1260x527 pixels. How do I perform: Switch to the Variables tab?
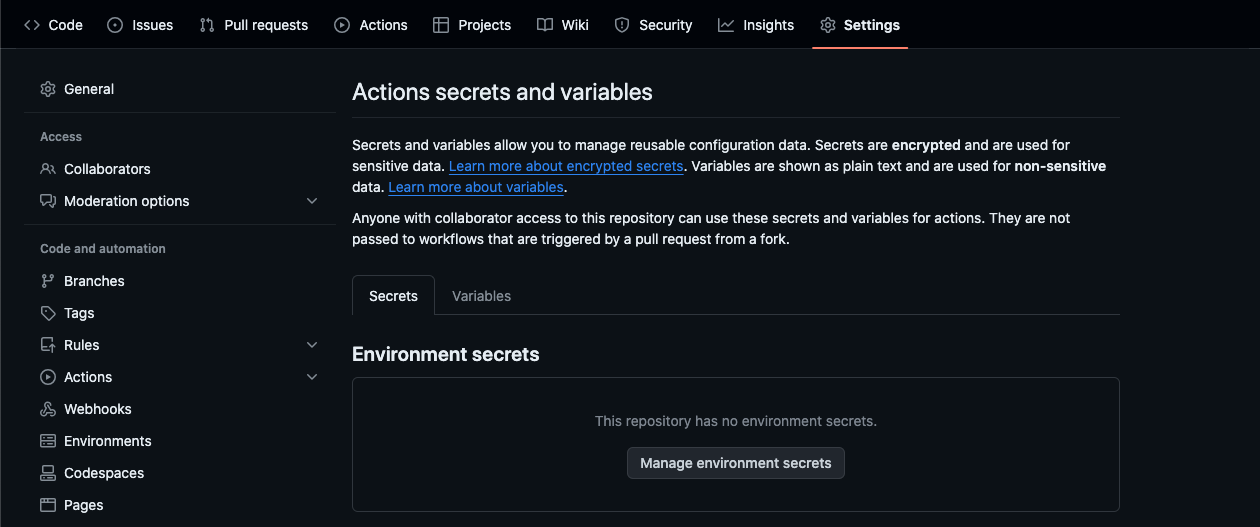(x=481, y=296)
